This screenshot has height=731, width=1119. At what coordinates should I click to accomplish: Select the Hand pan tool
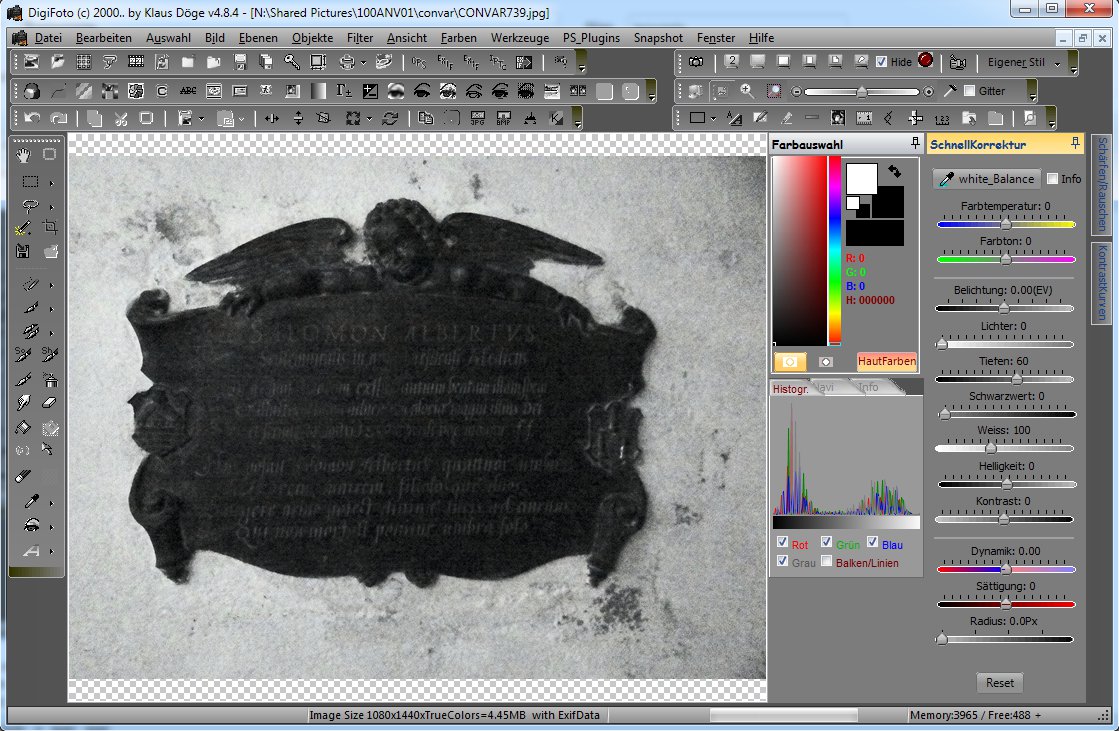point(24,154)
